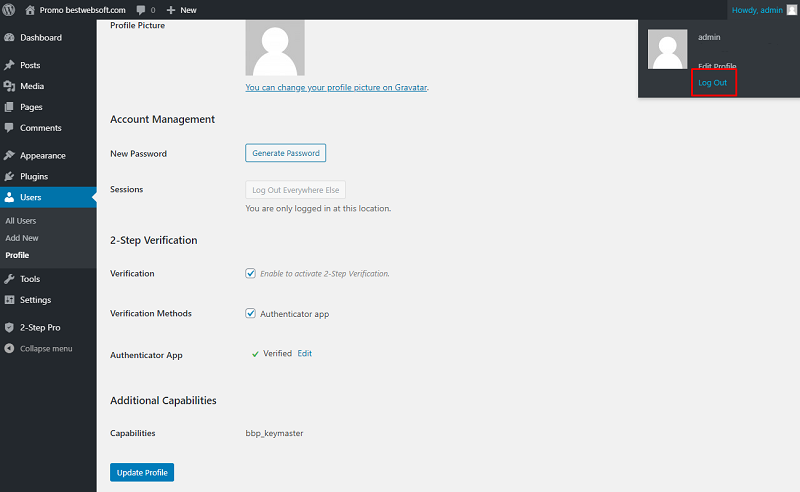This screenshot has width=800, height=492.
Task: Click the plus icon next to New
Action: click(171, 10)
